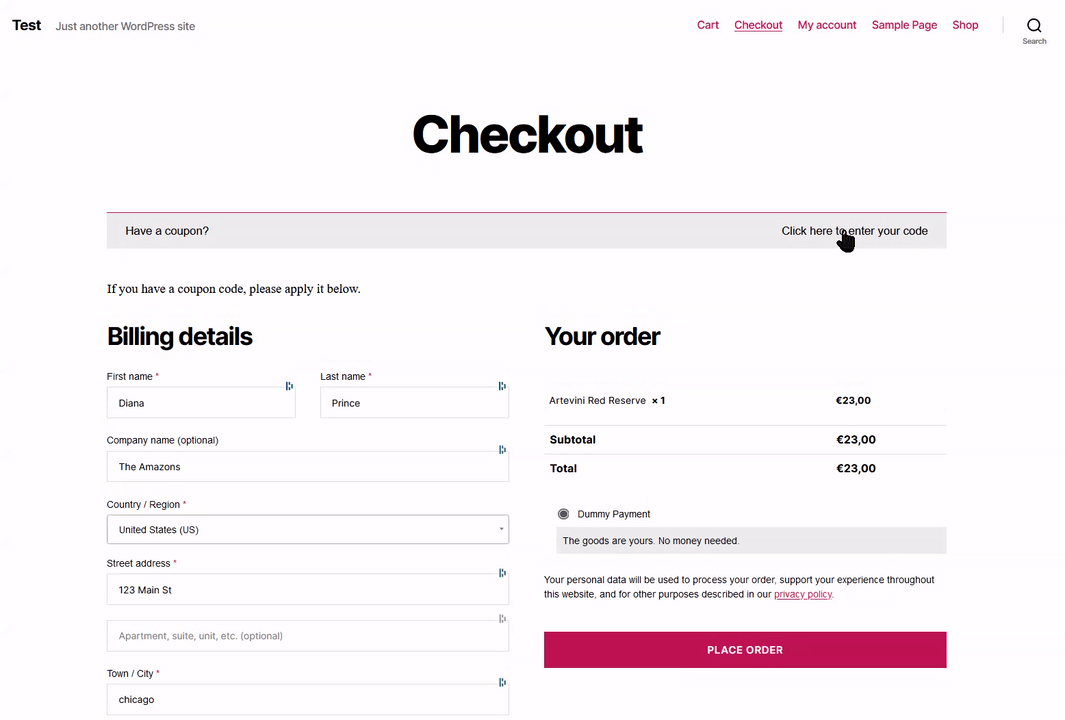Visit the Sample Page
This screenshot has height=720, width=1065.
pyautogui.click(x=904, y=25)
